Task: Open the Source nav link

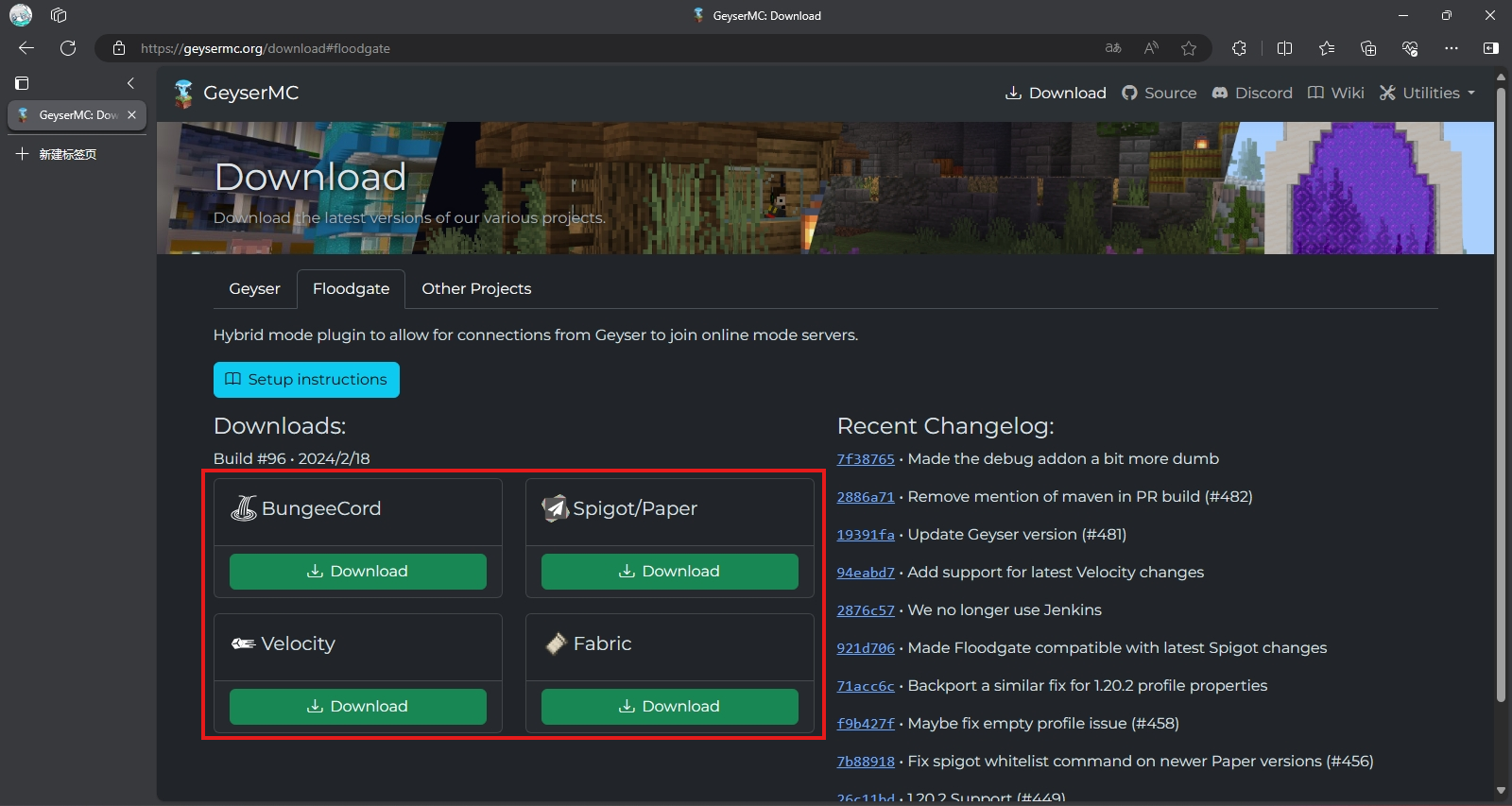Action: (1159, 93)
